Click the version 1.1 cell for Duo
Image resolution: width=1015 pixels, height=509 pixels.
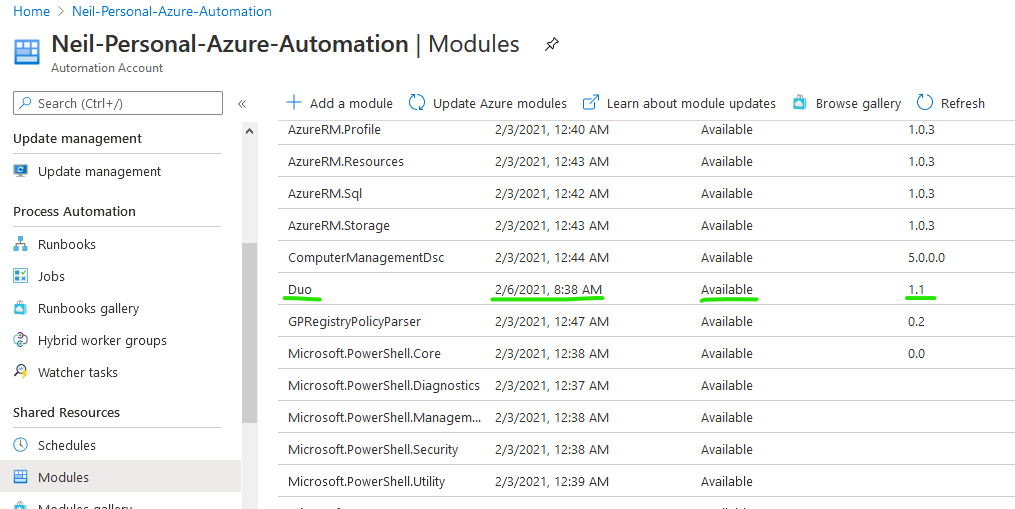tap(916, 289)
